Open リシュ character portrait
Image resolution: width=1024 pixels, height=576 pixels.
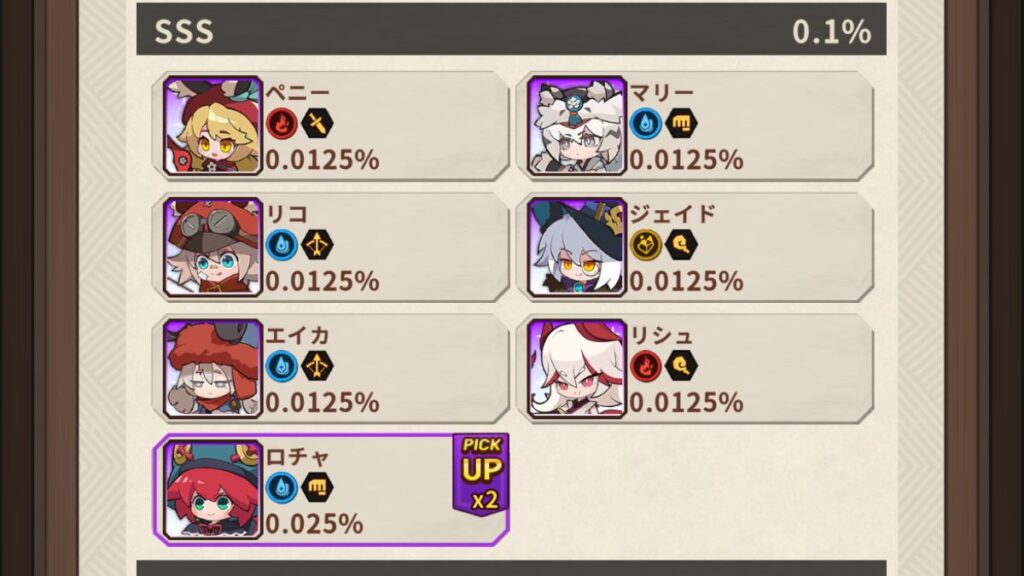(577, 369)
